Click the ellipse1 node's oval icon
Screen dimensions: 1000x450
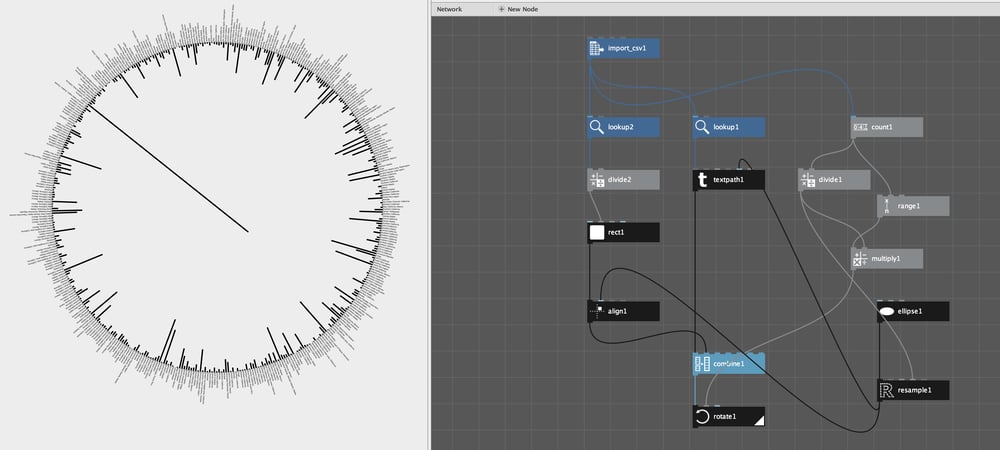point(886,312)
